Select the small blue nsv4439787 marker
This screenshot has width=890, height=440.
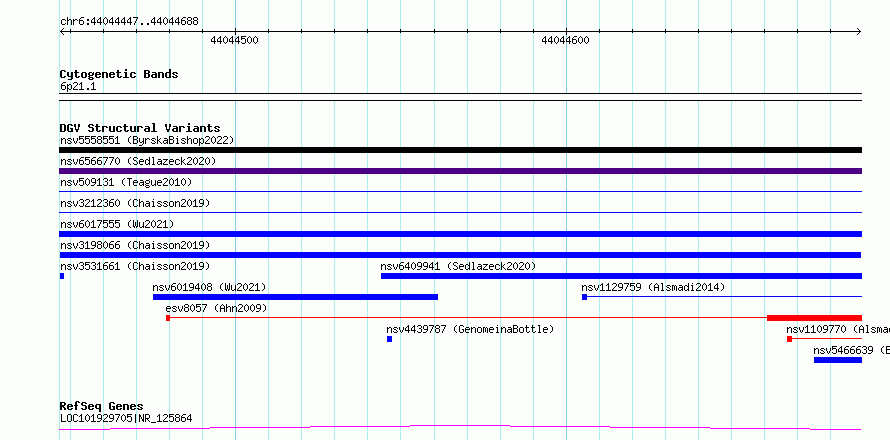[389, 339]
